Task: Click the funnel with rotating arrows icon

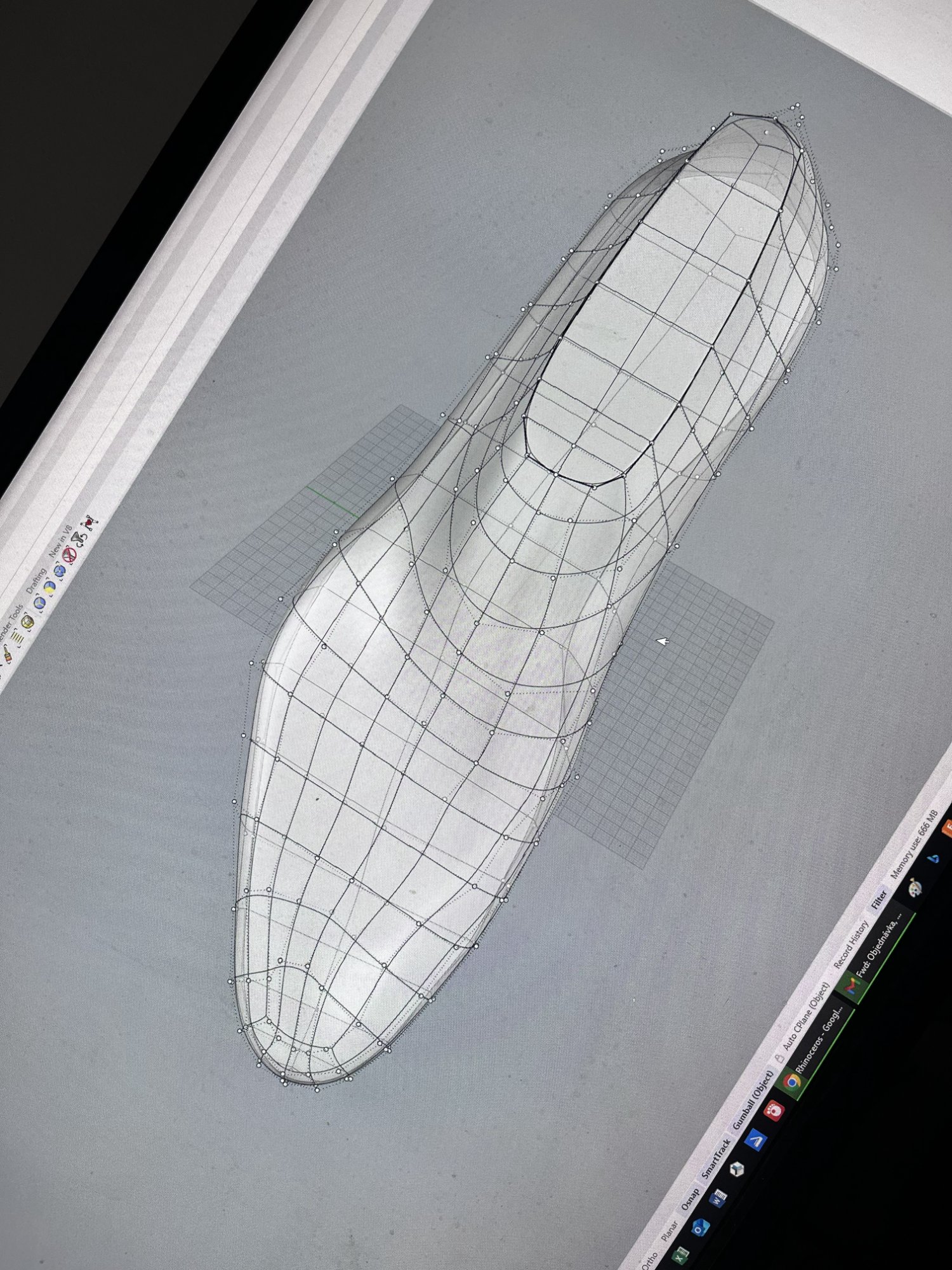Action: tap(79, 538)
